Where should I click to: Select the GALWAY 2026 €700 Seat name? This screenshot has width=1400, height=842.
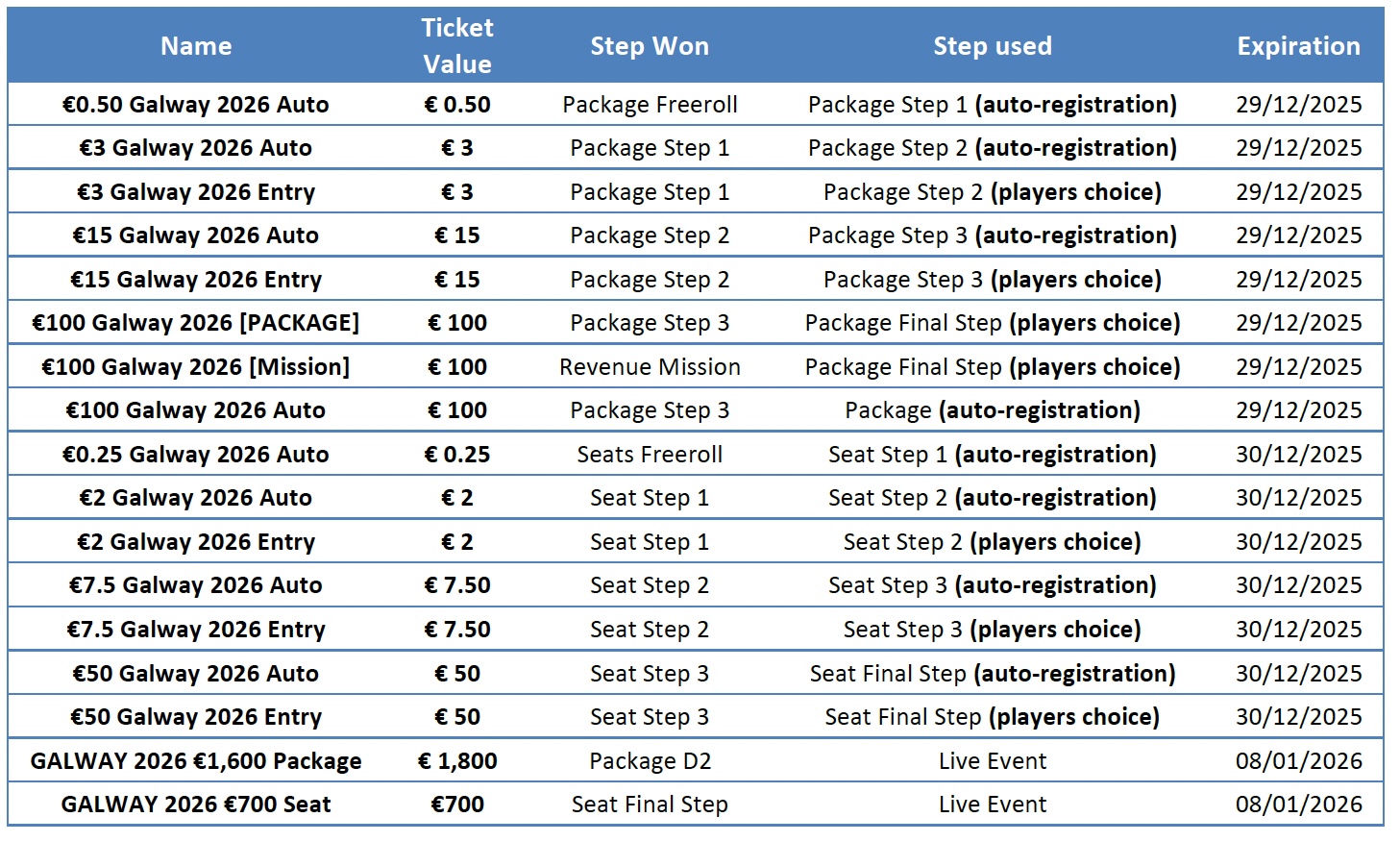point(196,805)
